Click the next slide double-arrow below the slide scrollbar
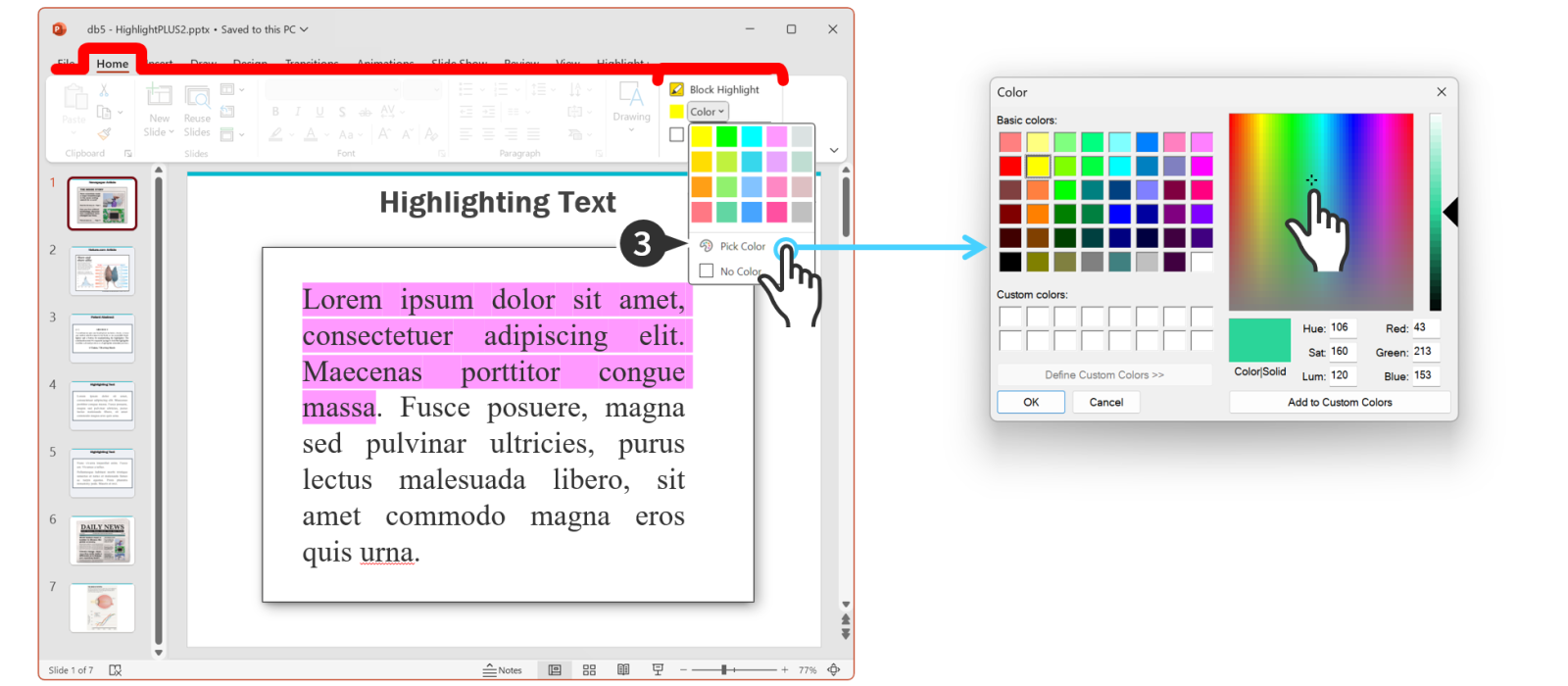Screen dimensions: 1568x686 point(846,634)
